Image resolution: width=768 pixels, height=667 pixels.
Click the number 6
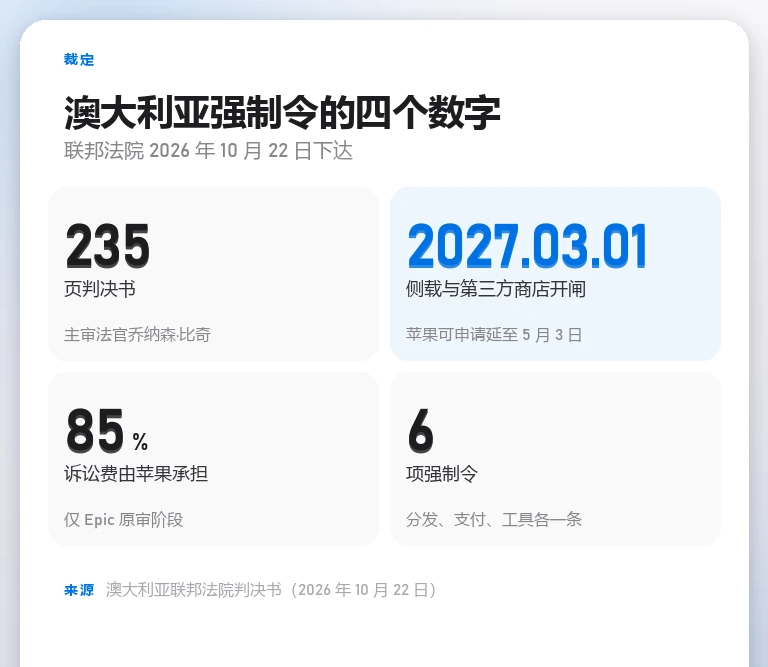click(x=420, y=431)
